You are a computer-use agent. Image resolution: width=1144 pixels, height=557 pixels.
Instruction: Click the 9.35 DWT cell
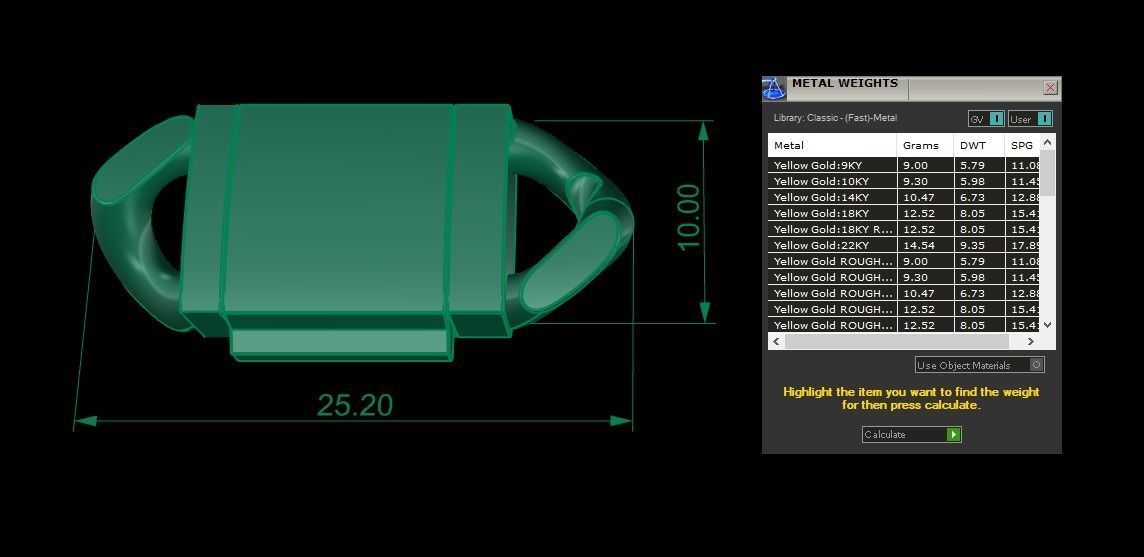(x=979, y=245)
